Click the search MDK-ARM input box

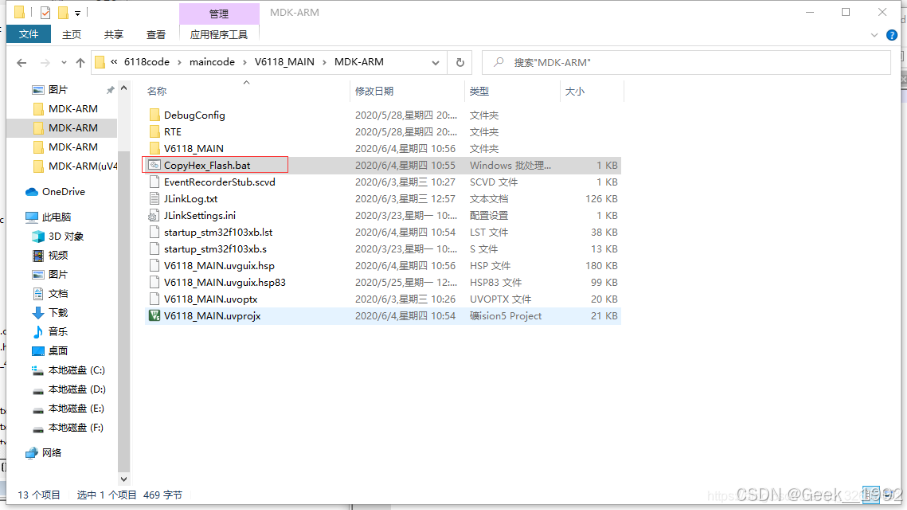click(x=686, y=62)
